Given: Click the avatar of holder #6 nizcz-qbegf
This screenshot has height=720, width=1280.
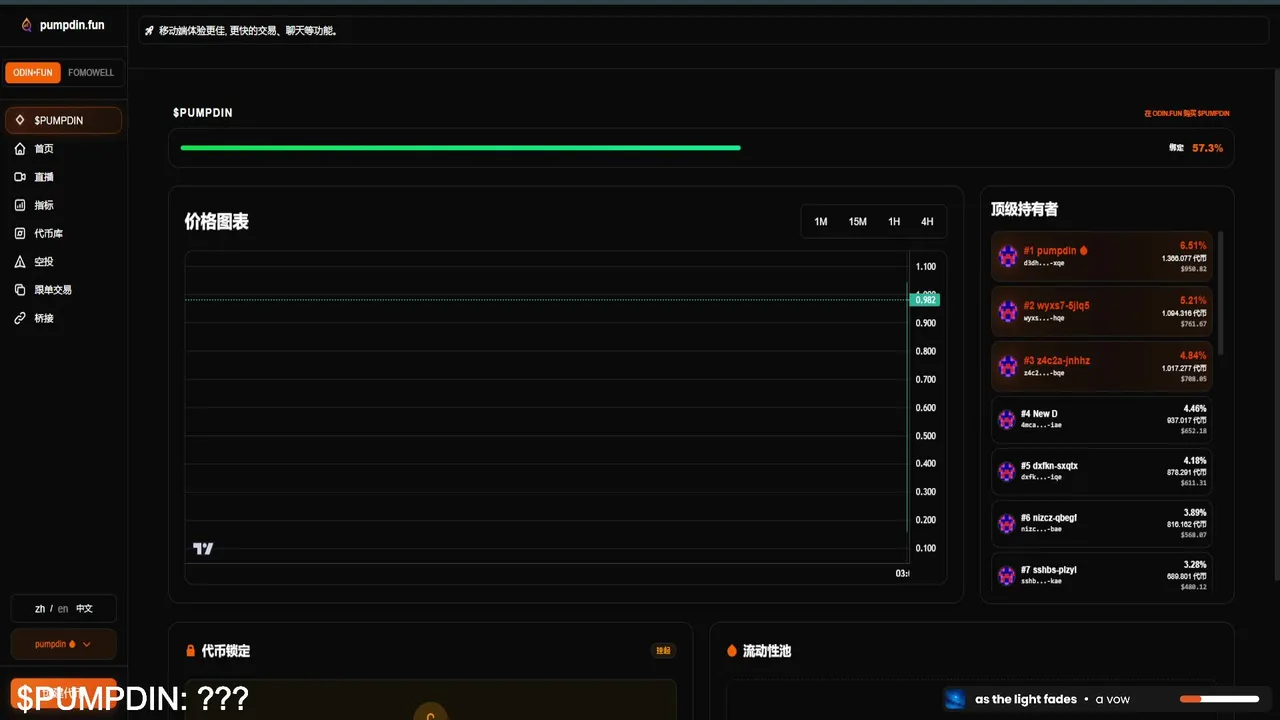Looking at the screenshot, I should (1007, 523).
